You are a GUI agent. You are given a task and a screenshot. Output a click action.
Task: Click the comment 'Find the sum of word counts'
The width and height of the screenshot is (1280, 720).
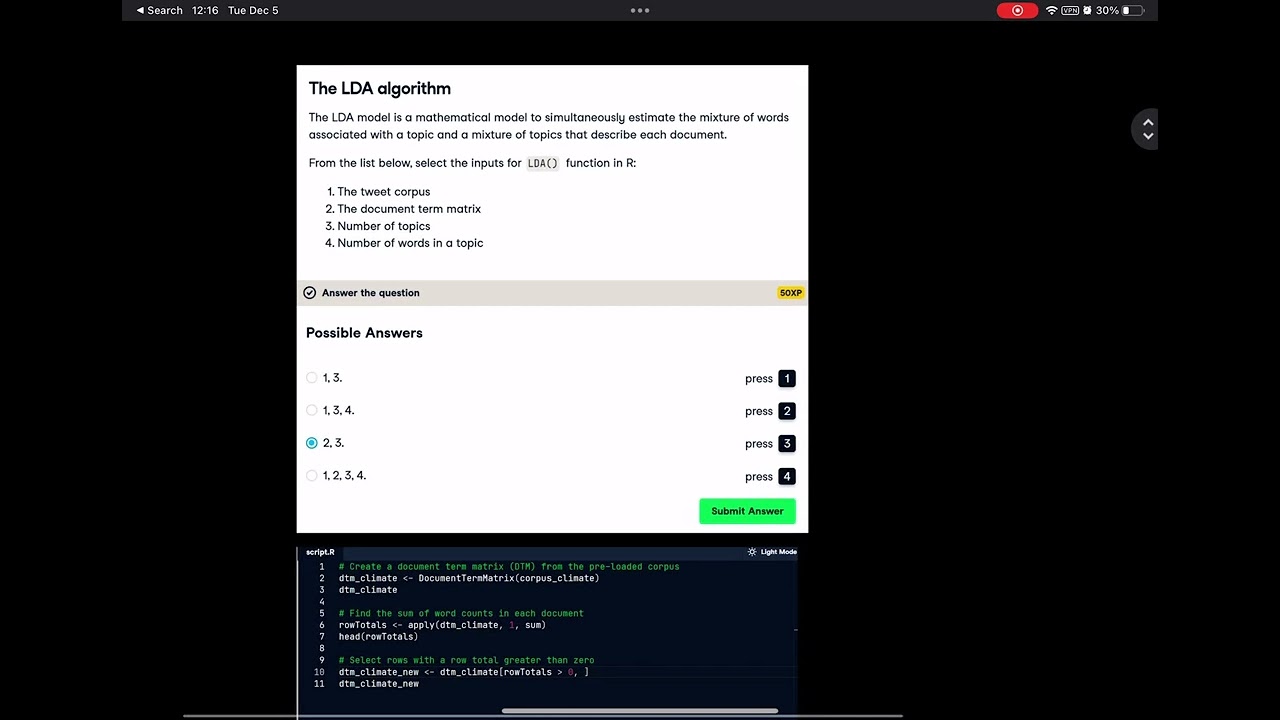[461, 613]
